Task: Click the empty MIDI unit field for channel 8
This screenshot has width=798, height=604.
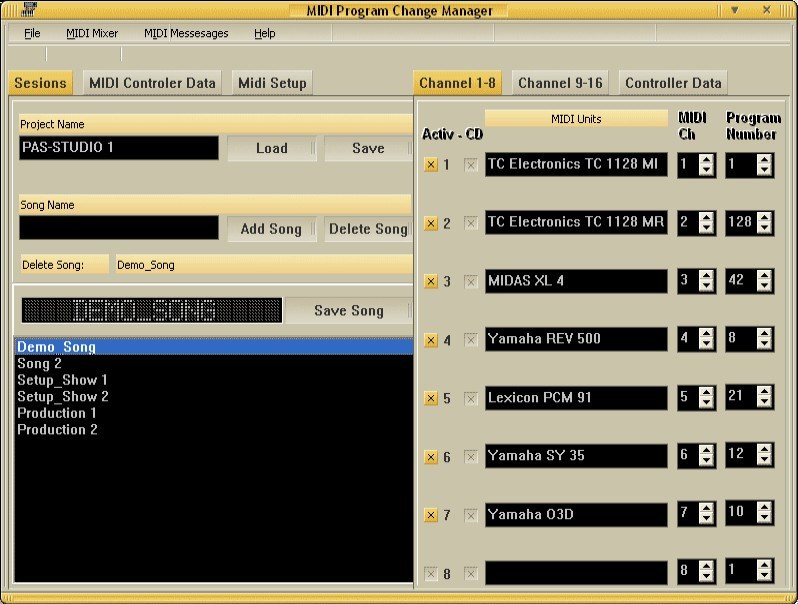Action: 576,572
